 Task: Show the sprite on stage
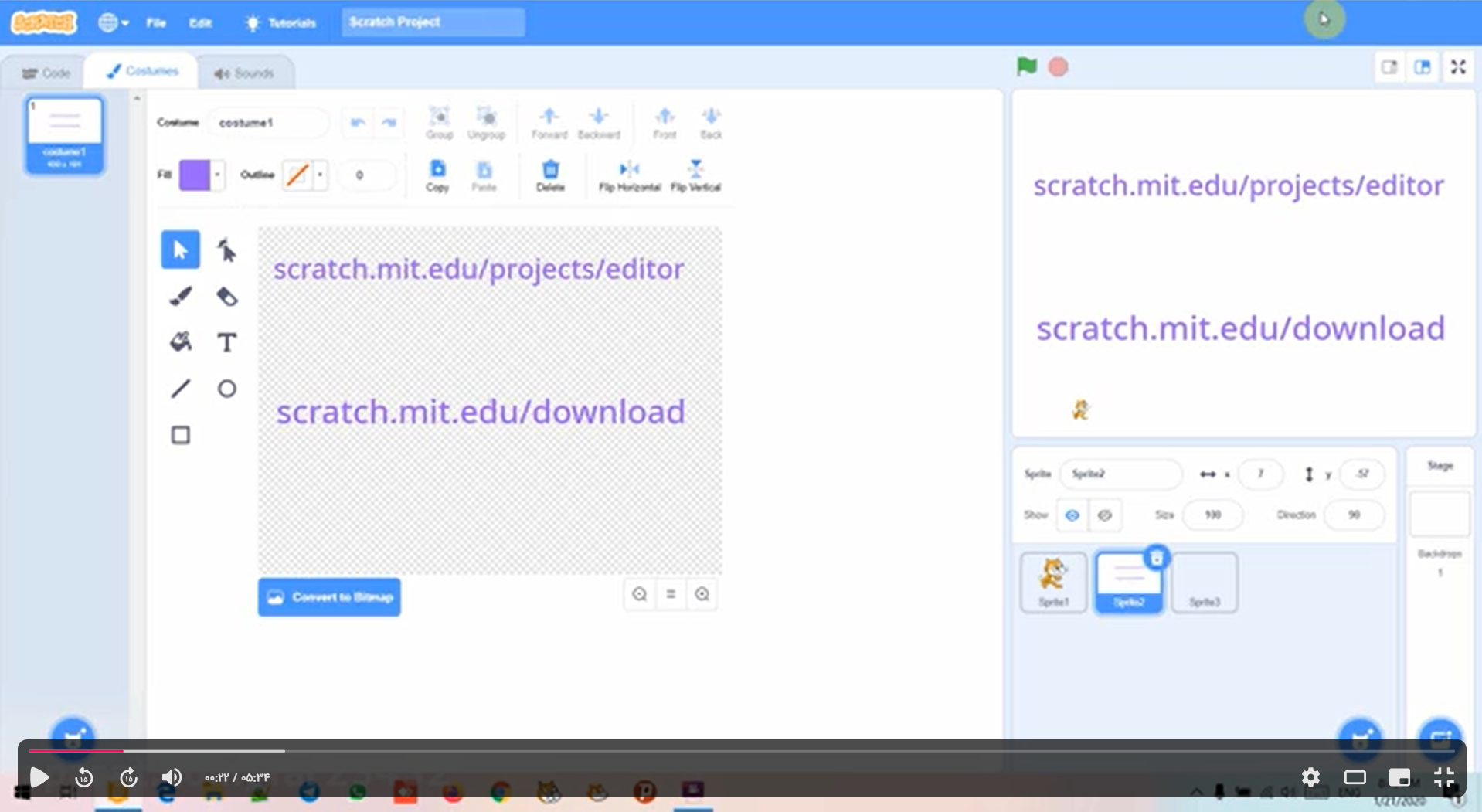[1072, 515]
